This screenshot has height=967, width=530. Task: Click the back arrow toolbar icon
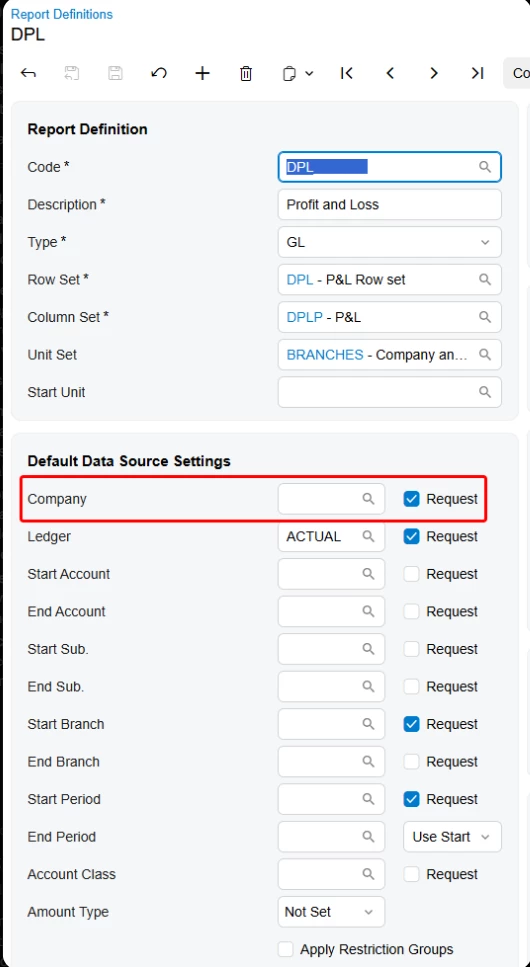(28, 73)
